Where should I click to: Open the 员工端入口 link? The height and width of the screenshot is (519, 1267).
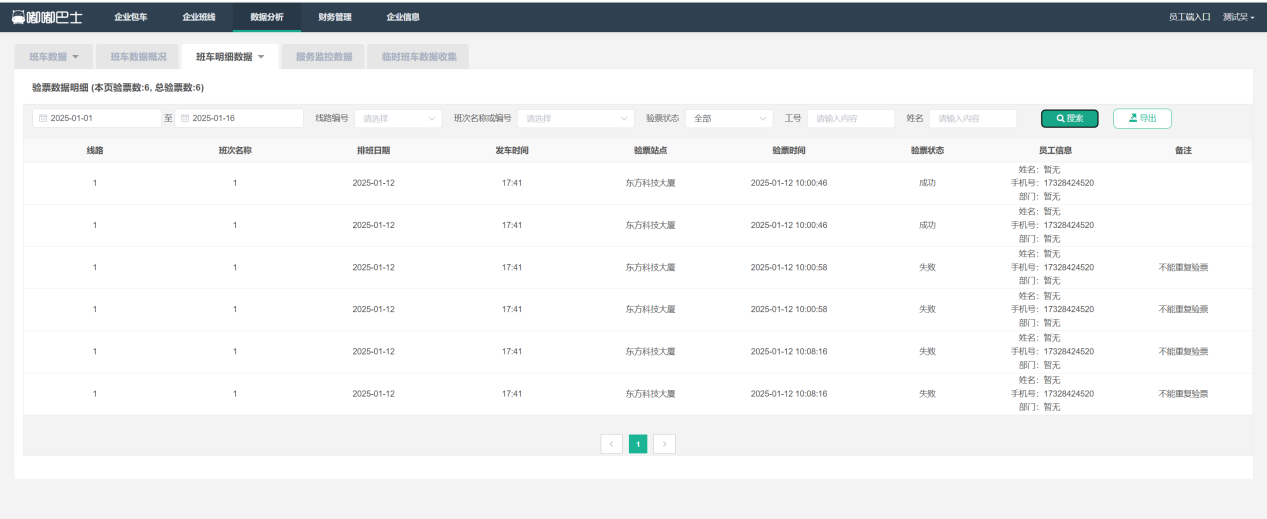pos(1189,17)
